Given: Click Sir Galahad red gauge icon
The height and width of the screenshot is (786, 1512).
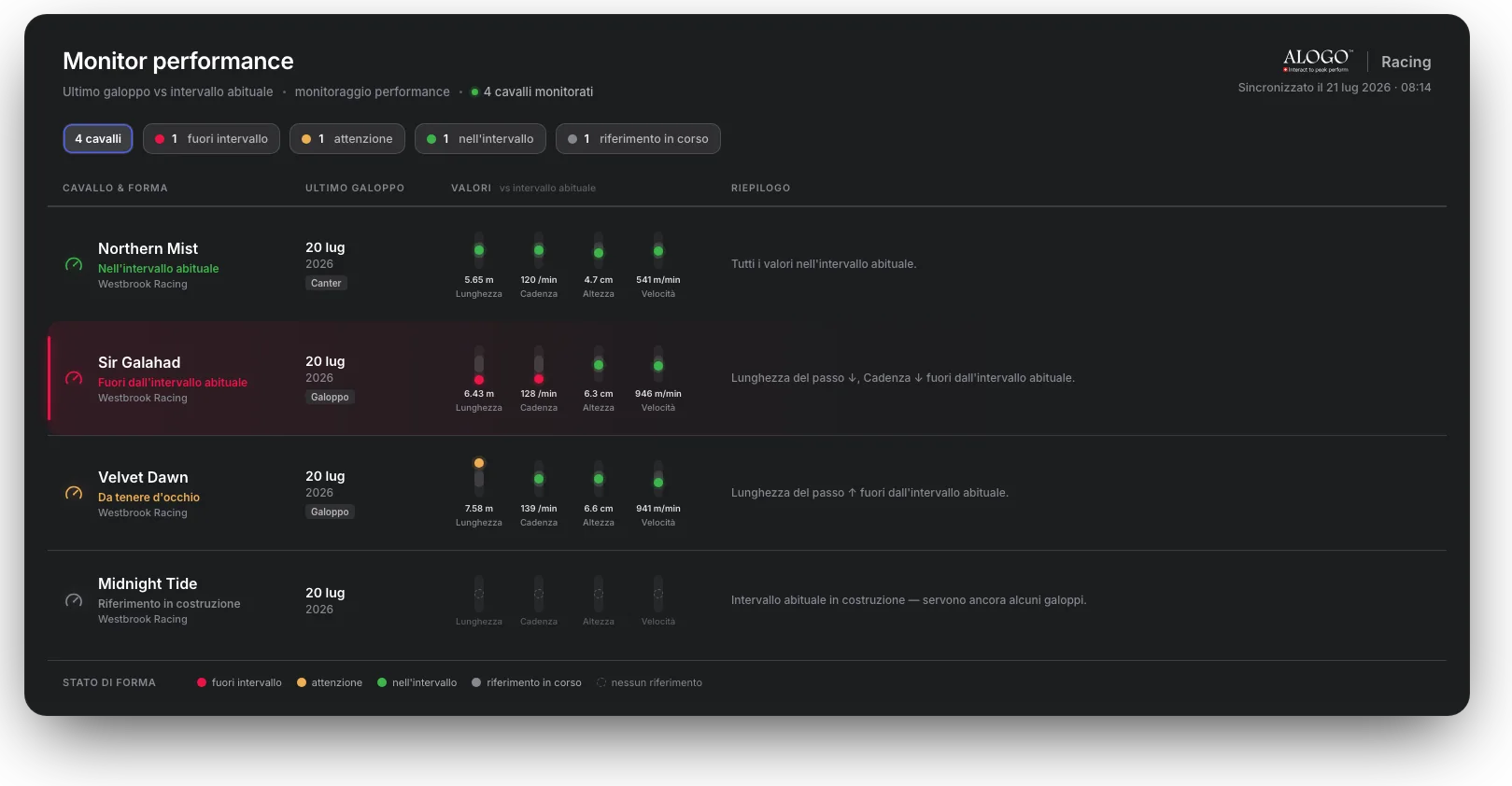Looking at the screenshot, I should [74, 379].
